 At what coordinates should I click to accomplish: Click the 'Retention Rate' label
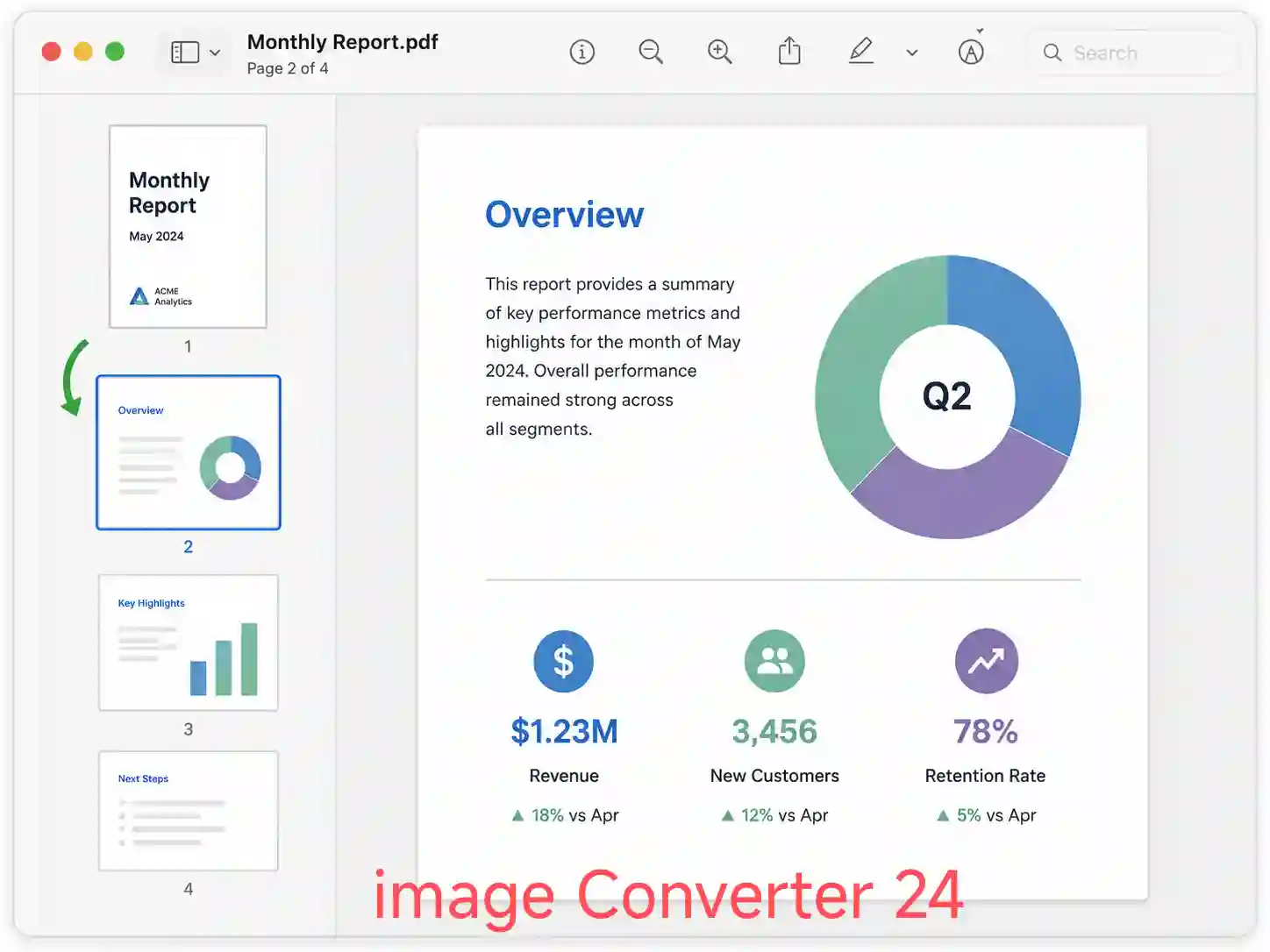[x=985, y=776]
